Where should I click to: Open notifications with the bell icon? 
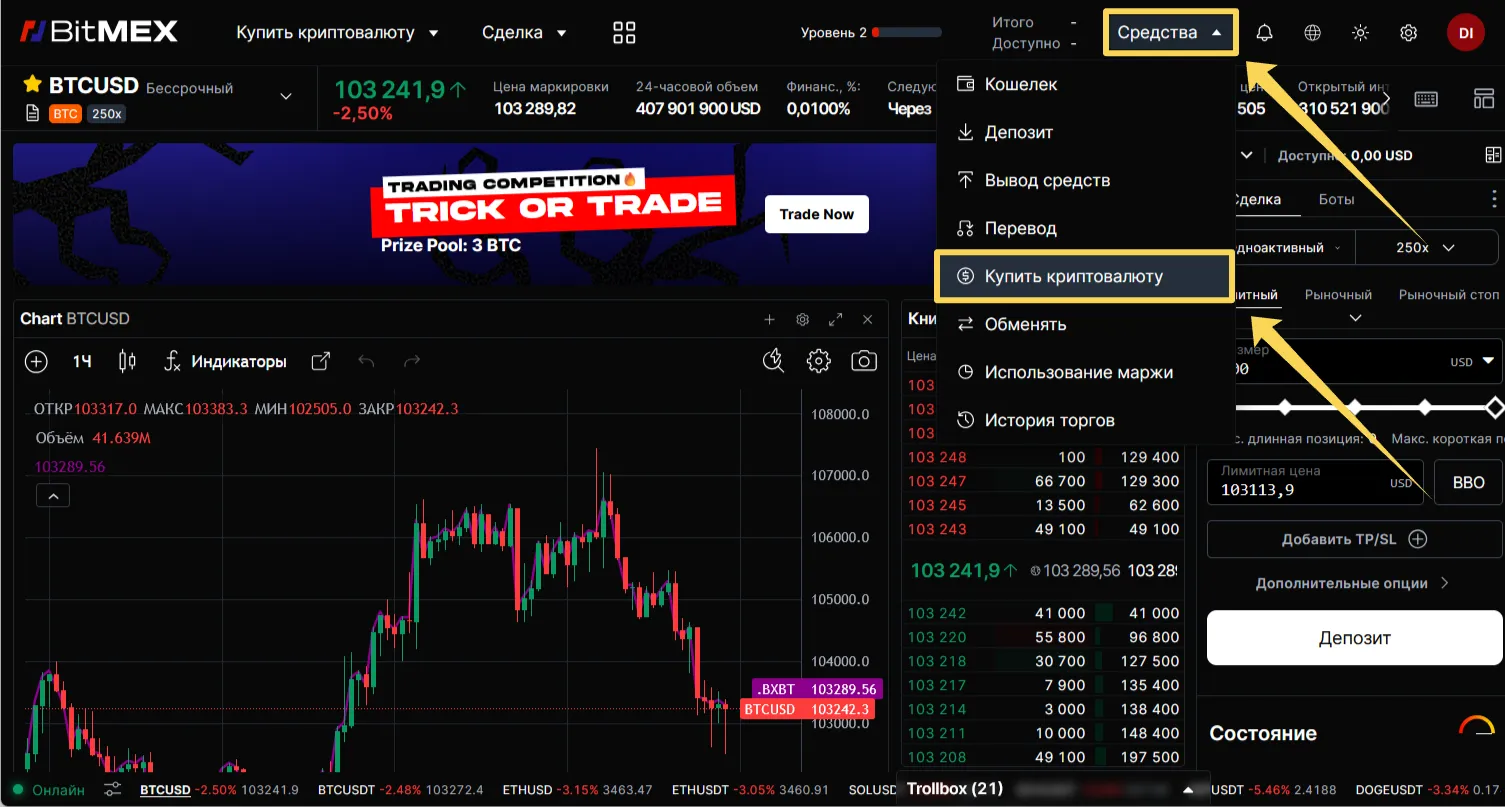[x=1264, y=32]
